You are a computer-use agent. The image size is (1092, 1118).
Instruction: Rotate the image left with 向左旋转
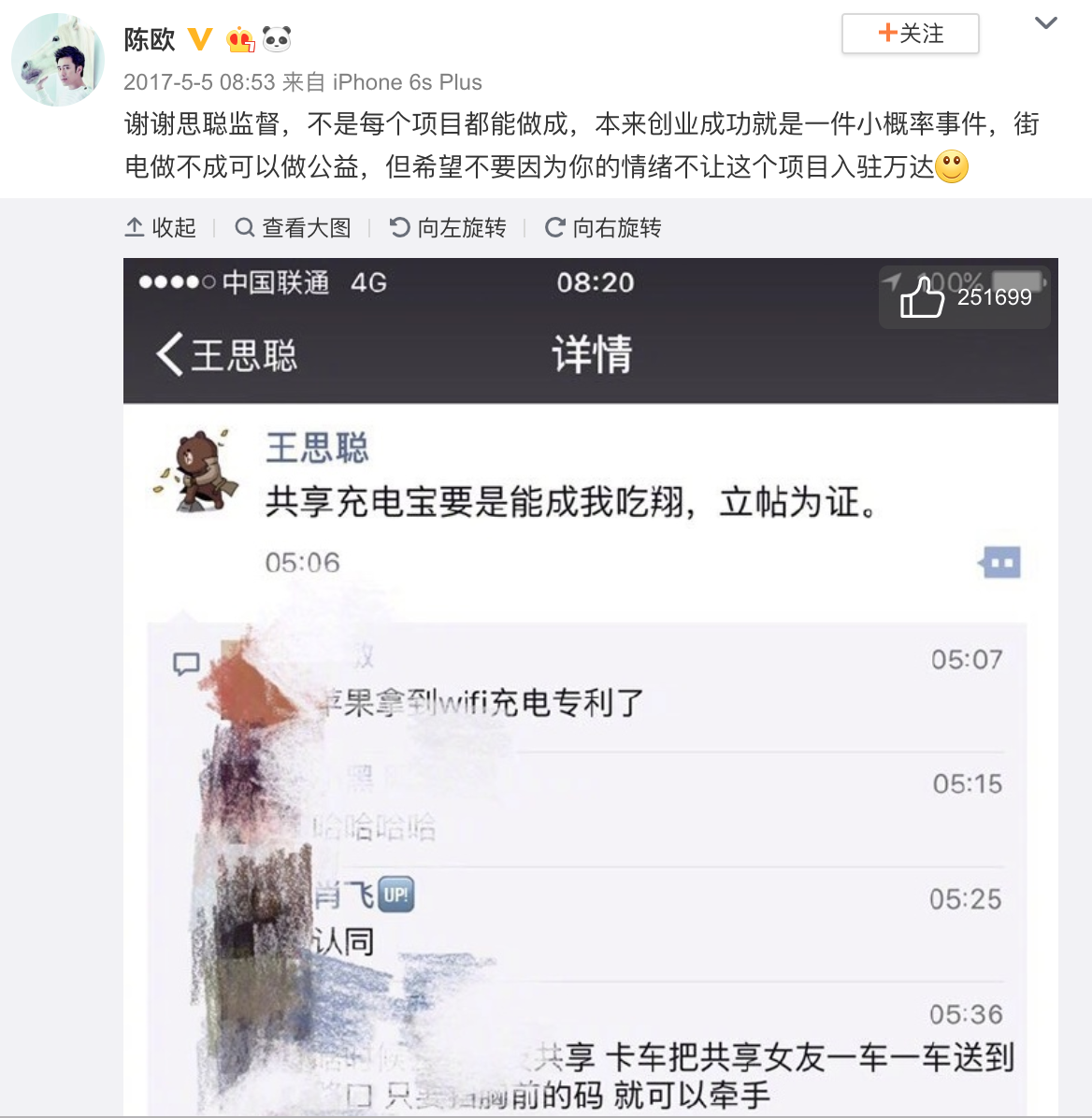[448, 227]
